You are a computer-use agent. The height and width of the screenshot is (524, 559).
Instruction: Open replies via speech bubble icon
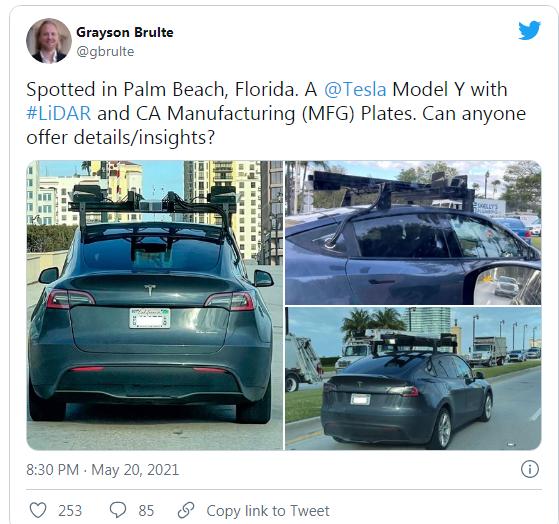tap(118, 510)
